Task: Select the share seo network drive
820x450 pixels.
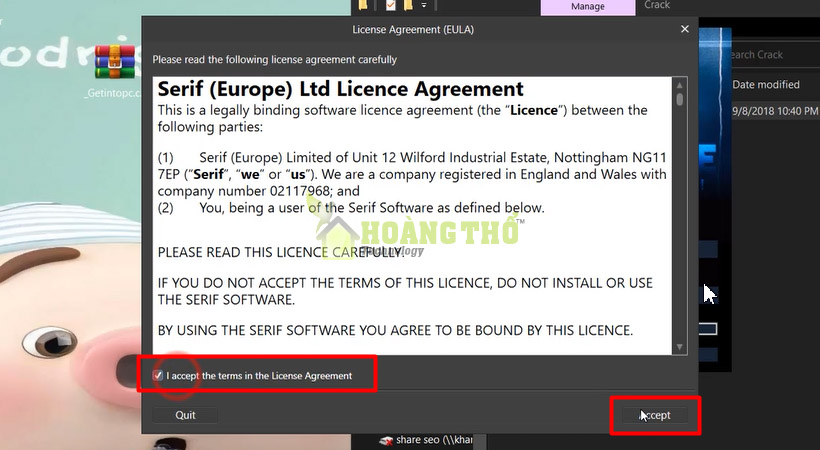Action: coord(426,440)
